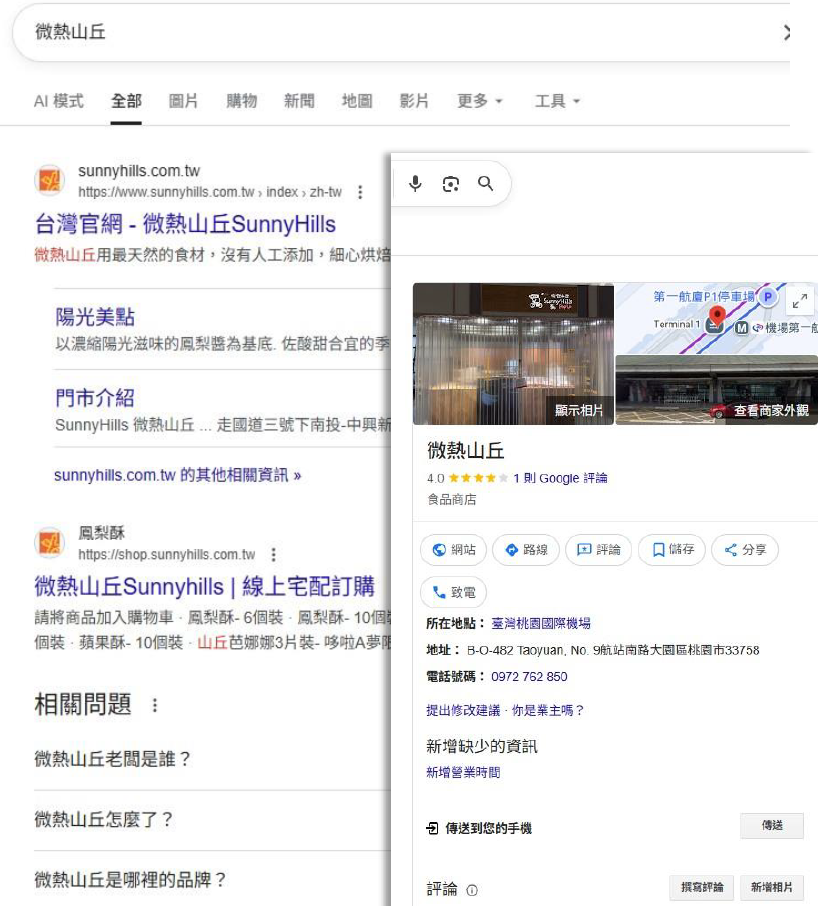
Task: Click the voice search microphone icon
Action: pos(415,184)
